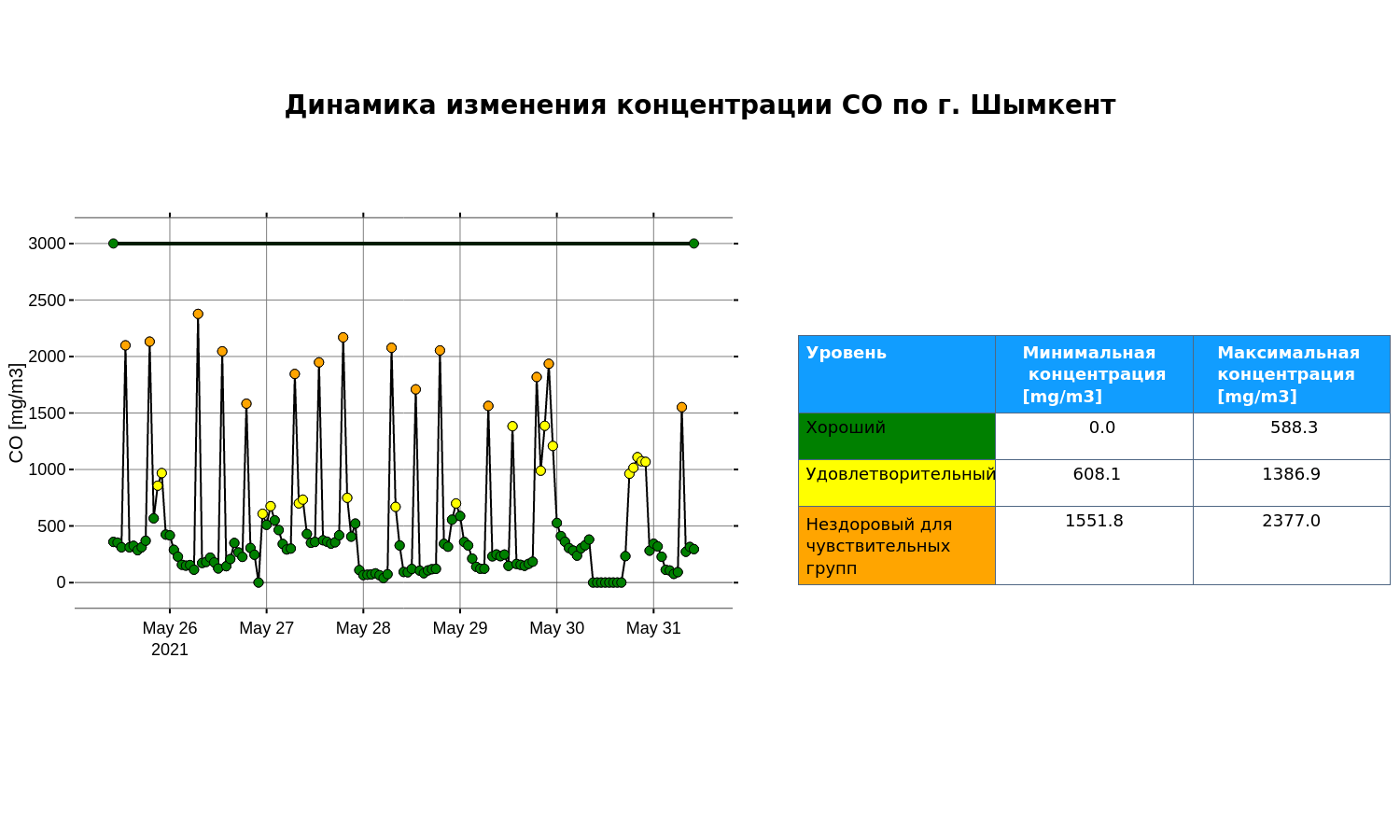
Task: Click the x-axis label May 29
Action: tap(460, 628)
